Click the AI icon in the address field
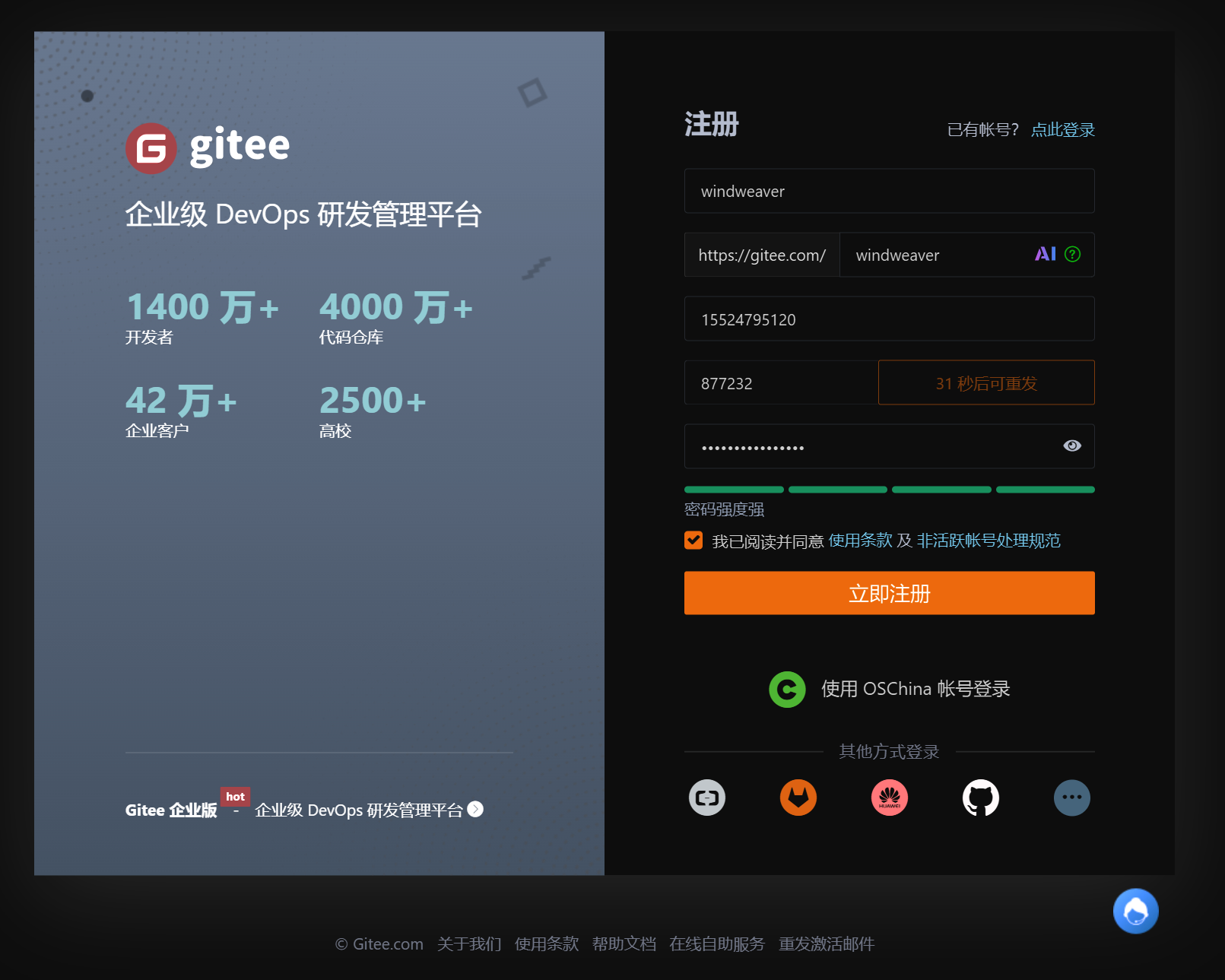This screenshot has height=980, width=1225. coord(1046,254)
